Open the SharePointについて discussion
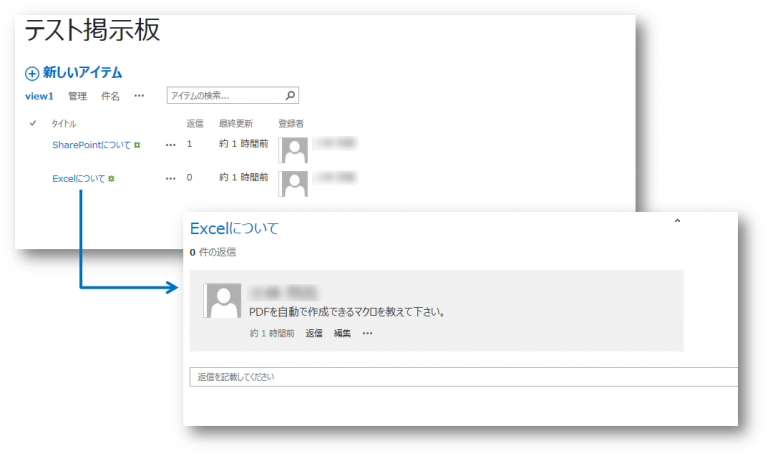Viewport: 768px width, 456px height. 91,145
